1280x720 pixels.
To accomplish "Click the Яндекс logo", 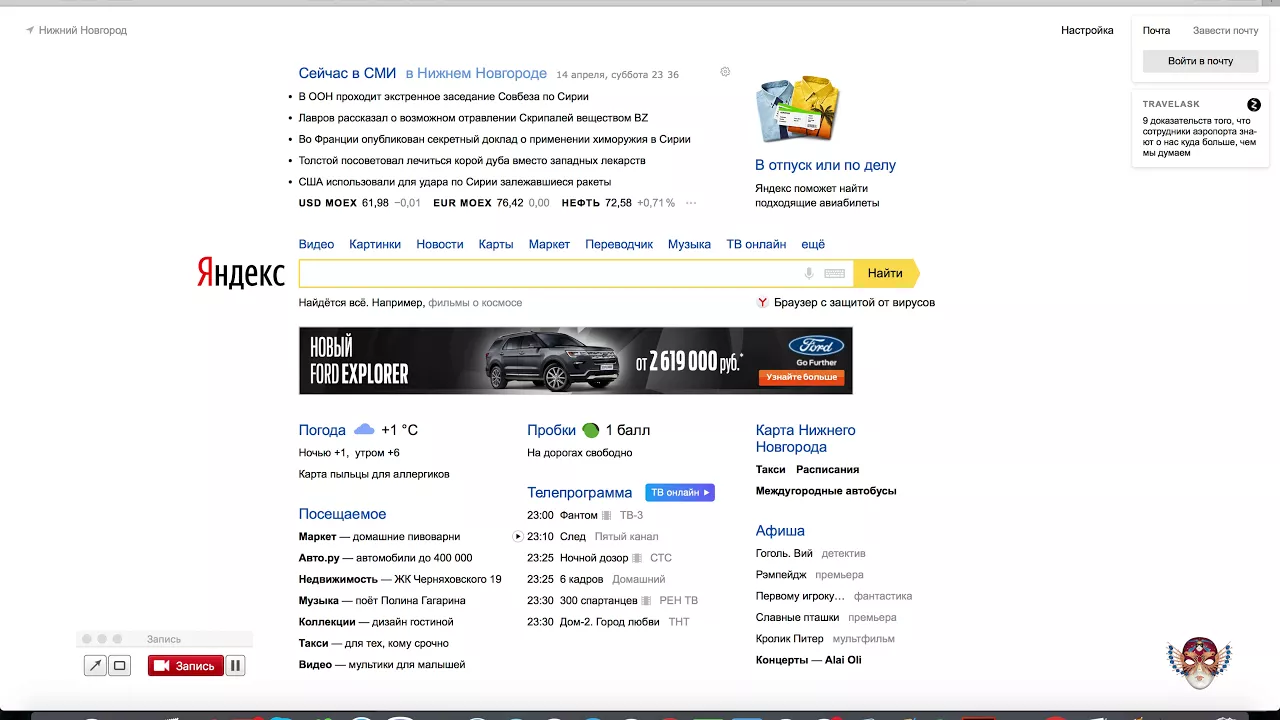I will 241,273.
